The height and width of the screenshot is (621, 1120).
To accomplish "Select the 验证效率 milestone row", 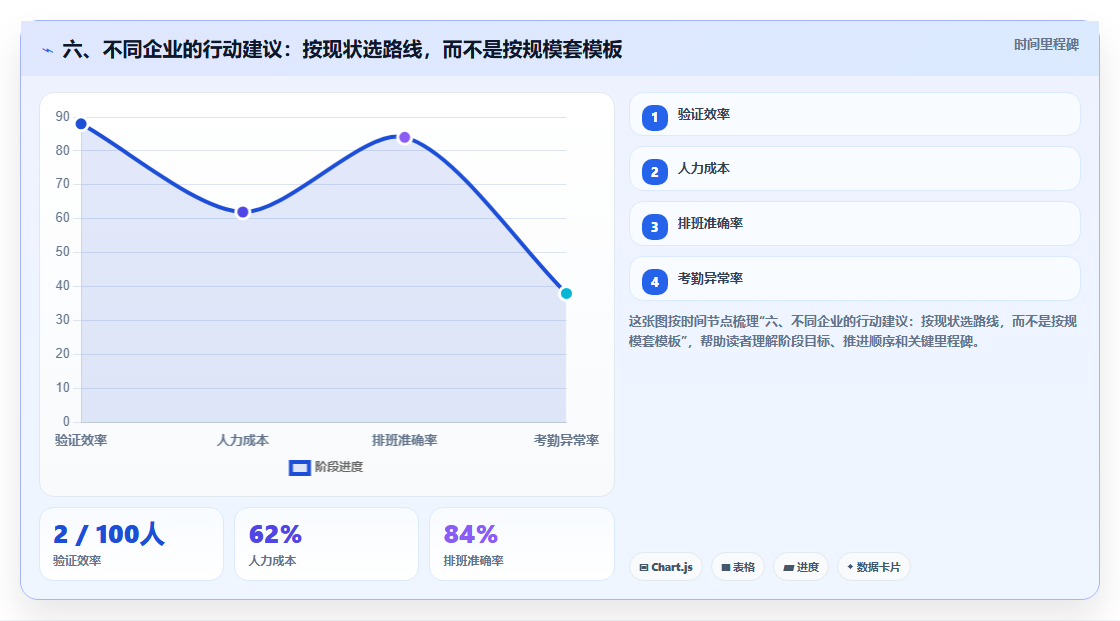I will pos(854,114).
